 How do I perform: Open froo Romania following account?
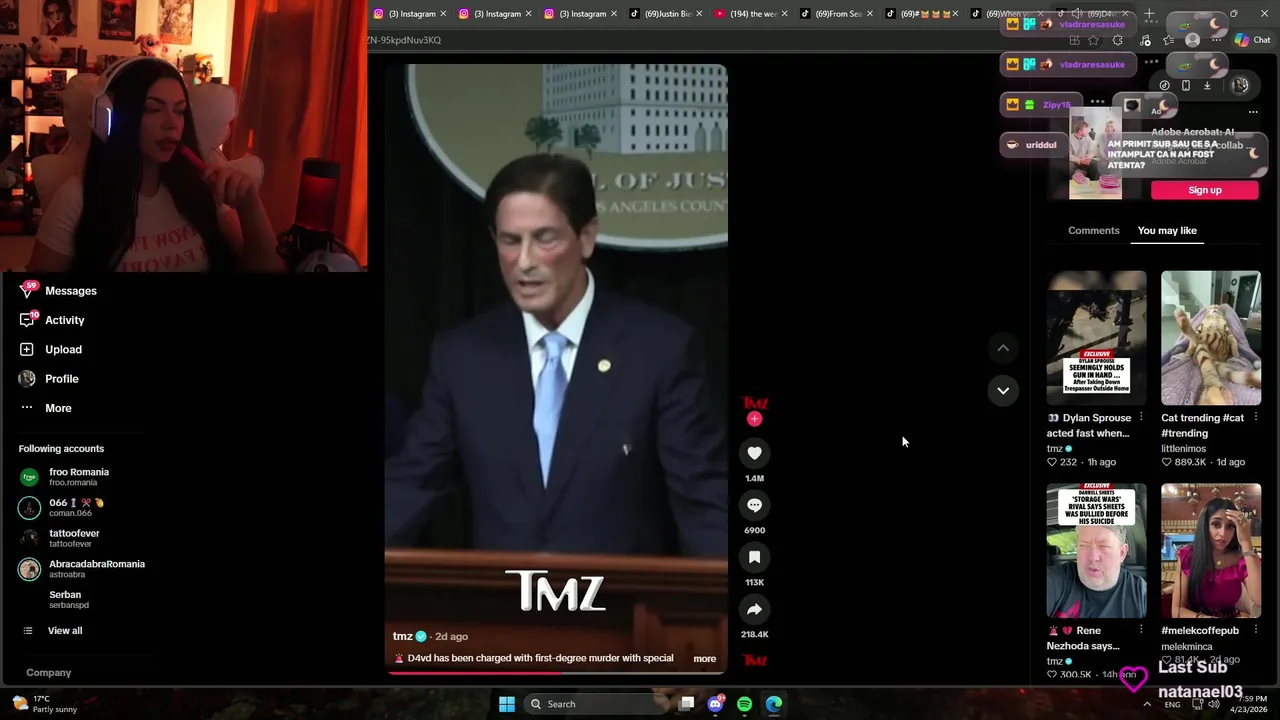coord(65,477)
